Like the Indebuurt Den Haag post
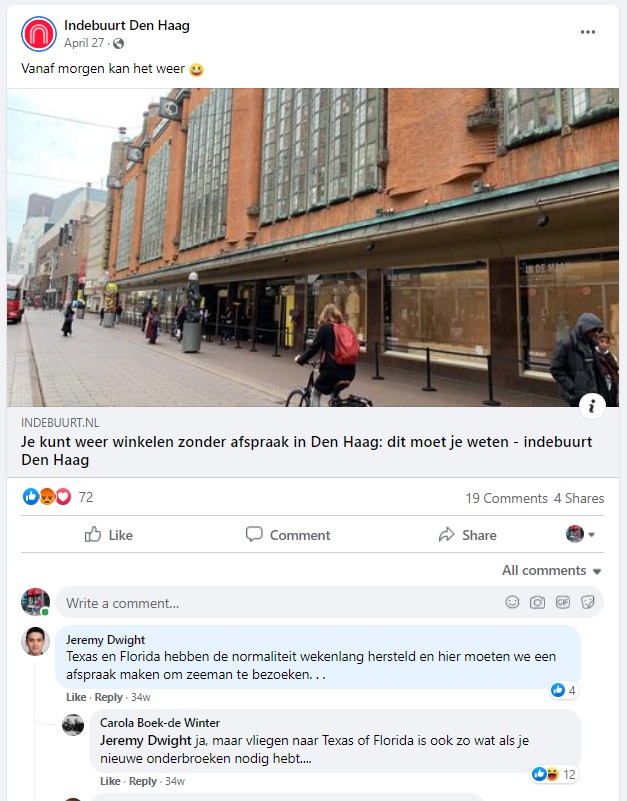The width and height of the screenshot is (627, 801). (x=108, y=535)
